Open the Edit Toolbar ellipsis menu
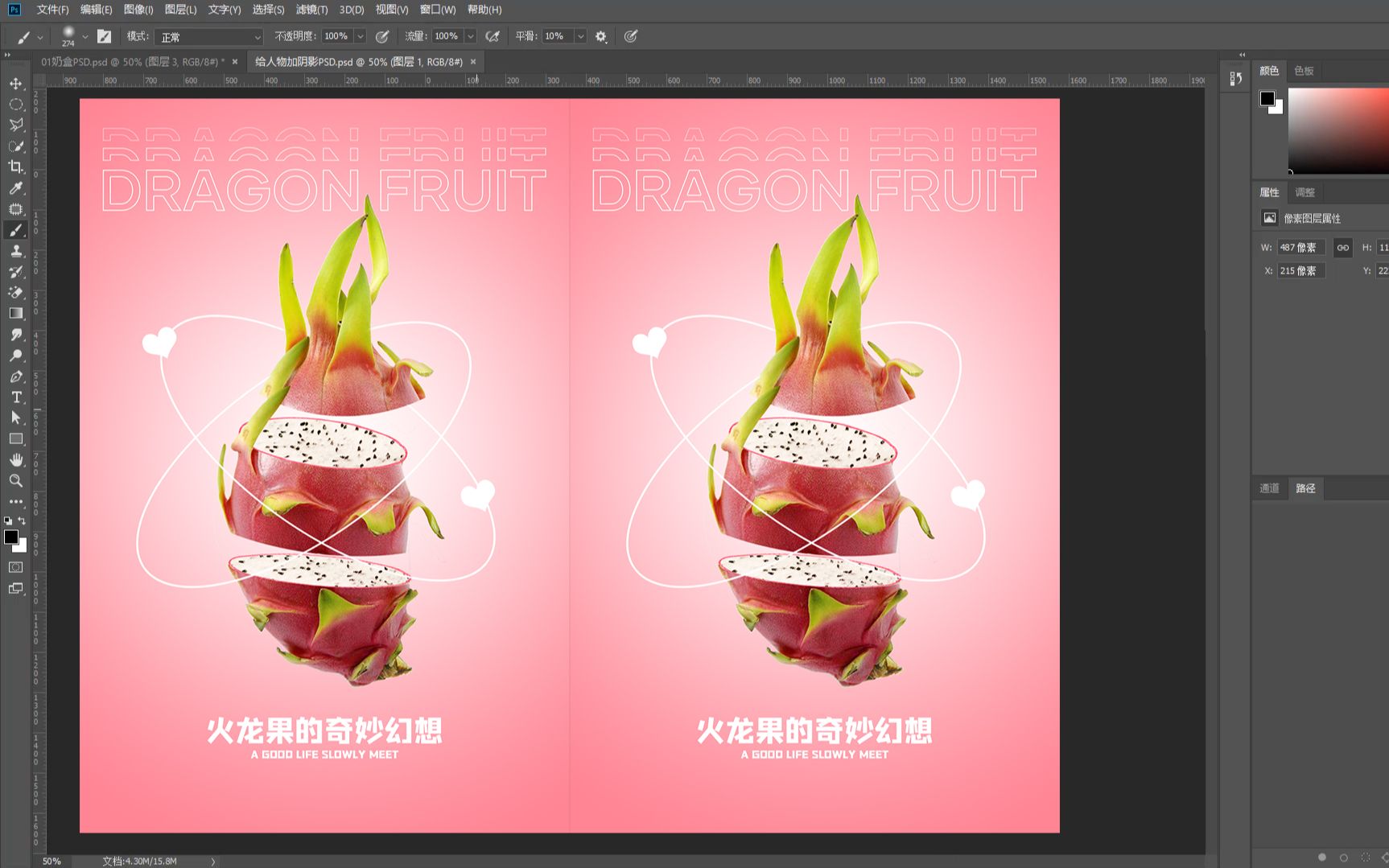This screenshot has width=1389, height=868. click(16, 502)
